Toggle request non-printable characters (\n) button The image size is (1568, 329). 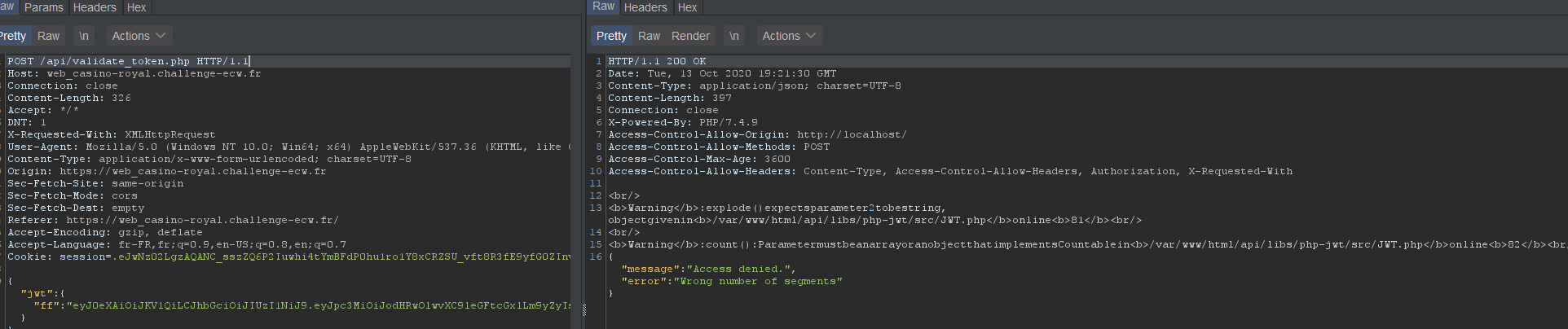(x=84, y=36)
